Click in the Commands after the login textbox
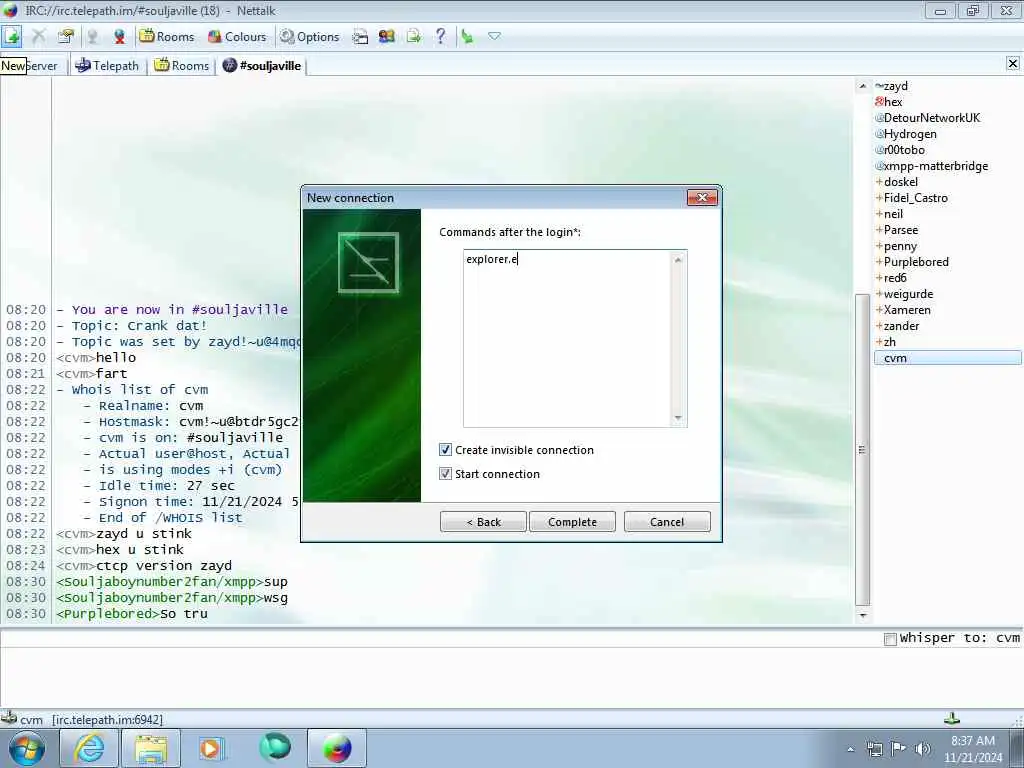1024x768 pixels. pyautogui.click(x=567, y=338)
